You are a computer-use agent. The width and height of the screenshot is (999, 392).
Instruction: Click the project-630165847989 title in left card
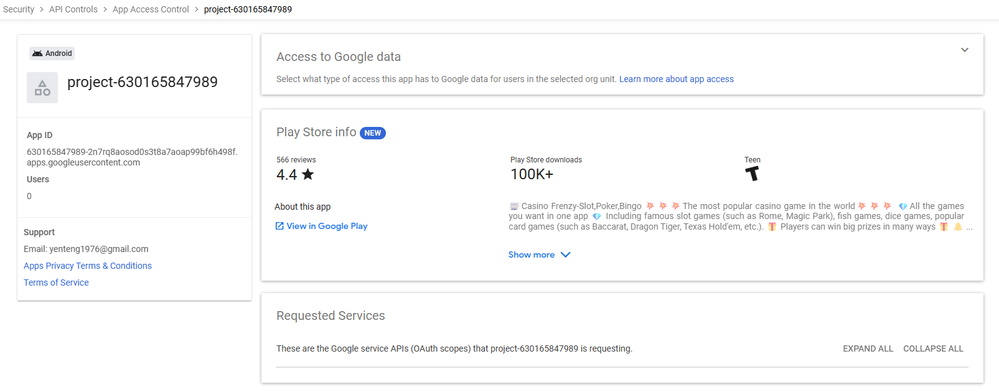[x=143, y=82]
